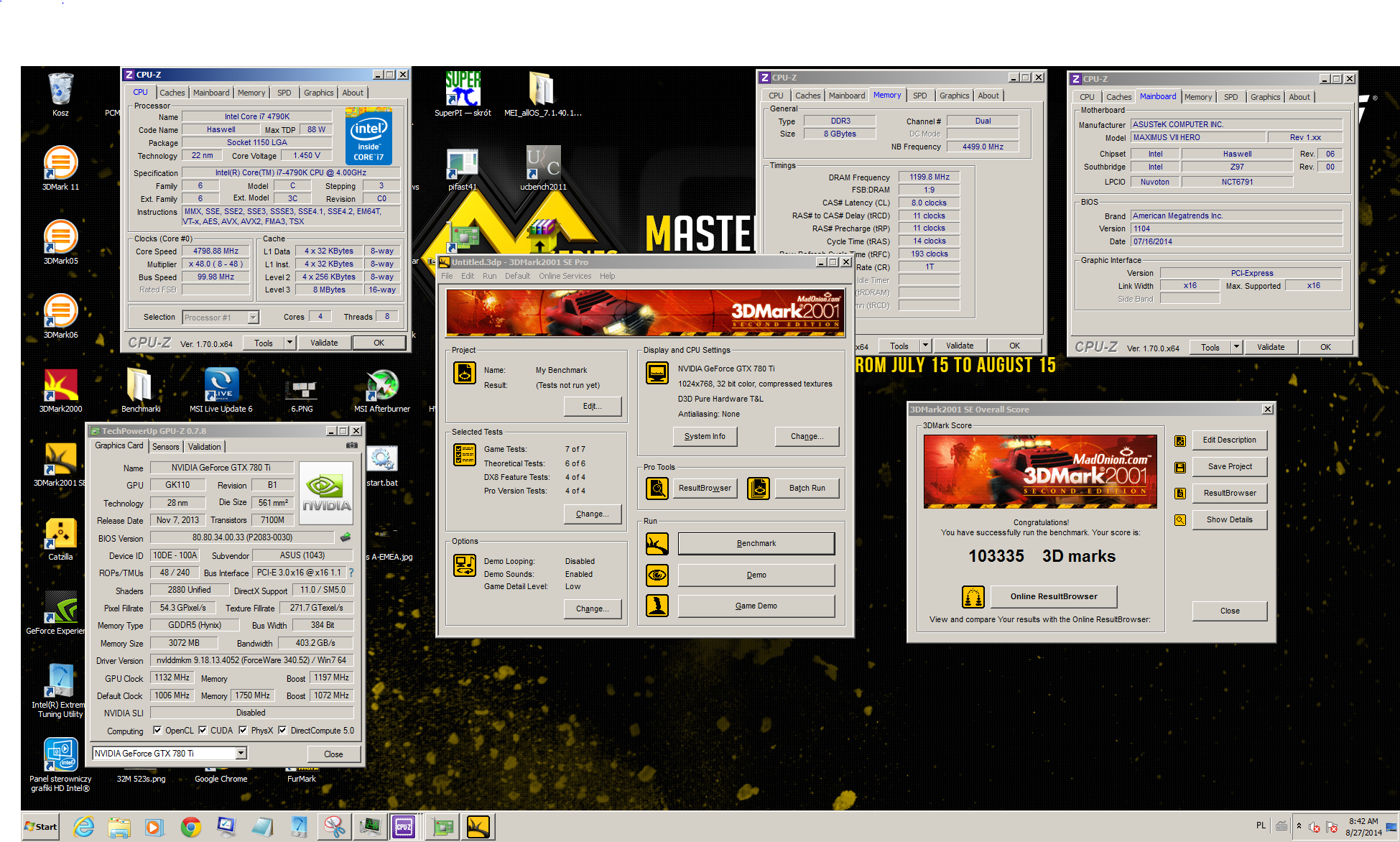Screen dimensions: 1400x842
Task: Toggle the CUDA checkbox in GPU-Z
Action: click(x=203, y=730)
